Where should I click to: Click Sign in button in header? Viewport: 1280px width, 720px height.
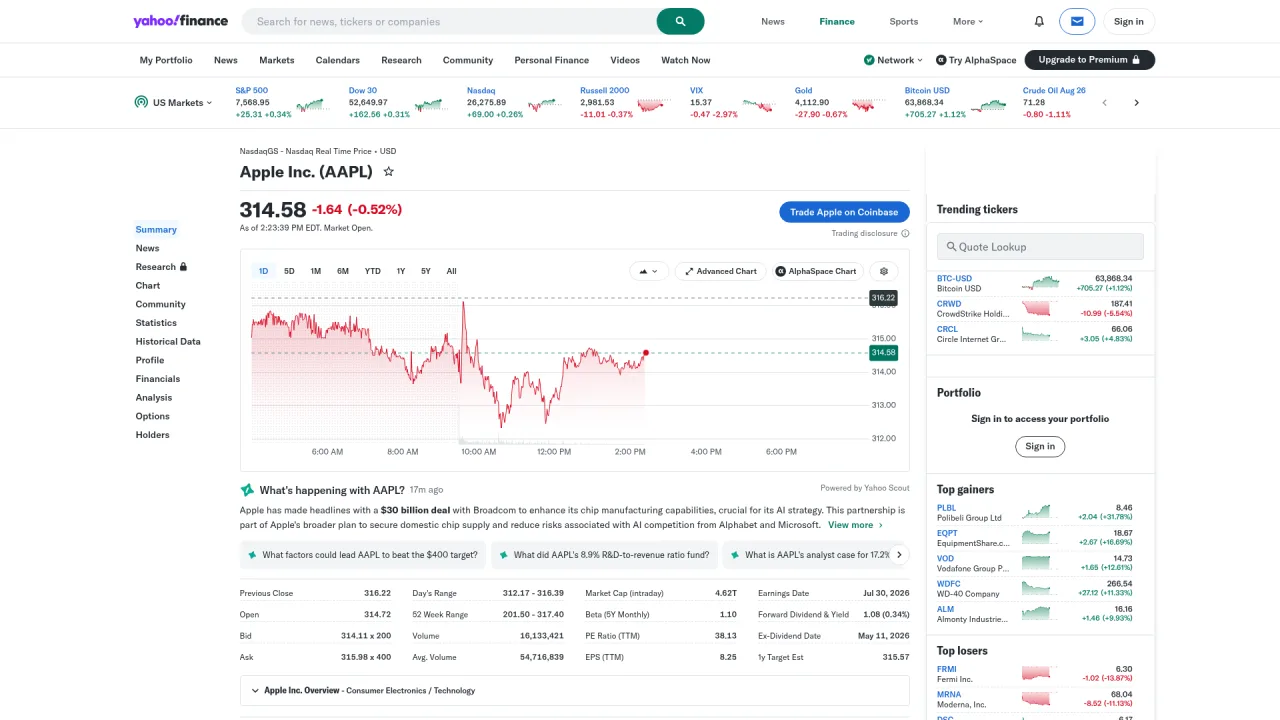(x=1129, y=21)
